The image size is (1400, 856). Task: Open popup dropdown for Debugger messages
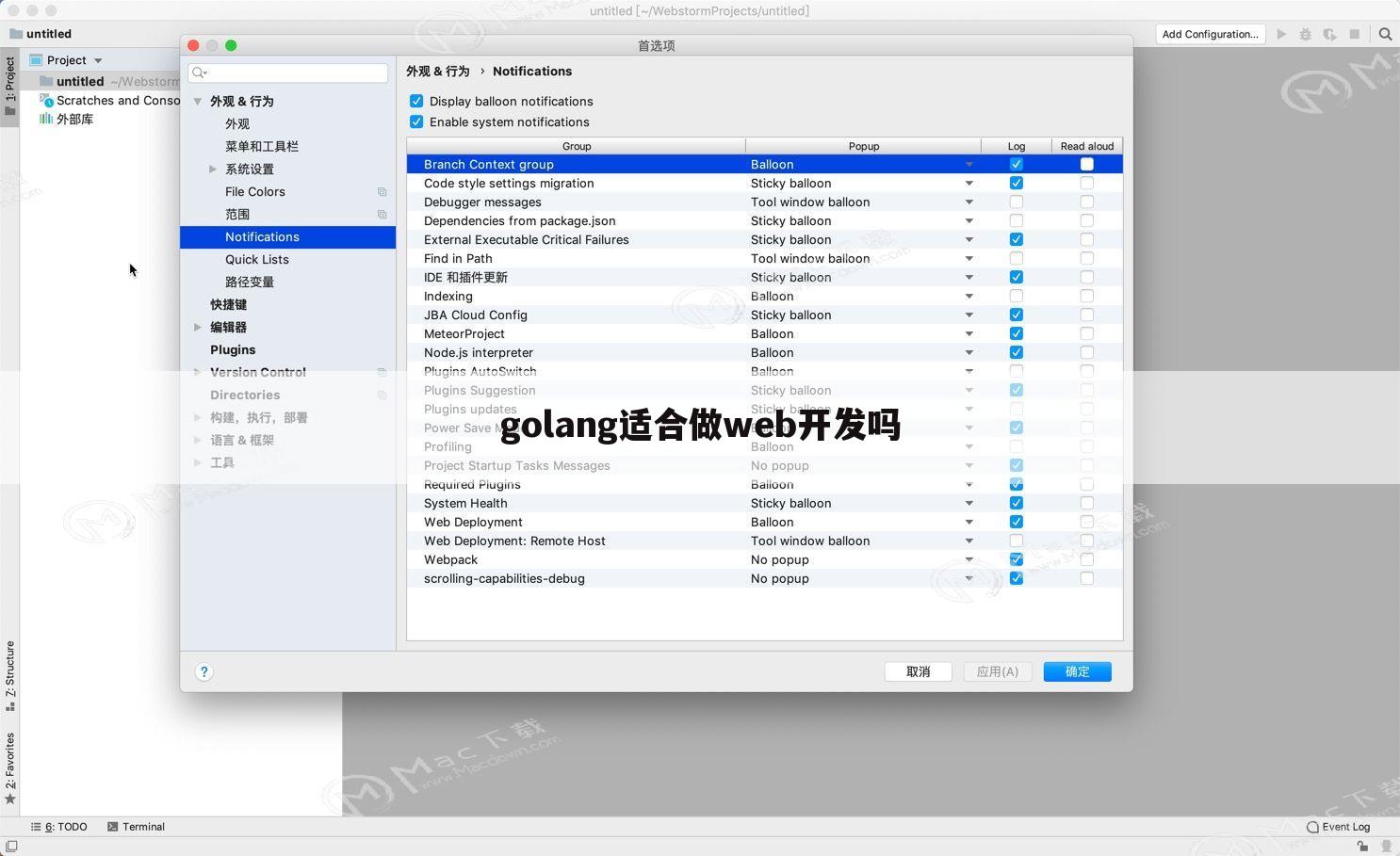click(969, 202)
